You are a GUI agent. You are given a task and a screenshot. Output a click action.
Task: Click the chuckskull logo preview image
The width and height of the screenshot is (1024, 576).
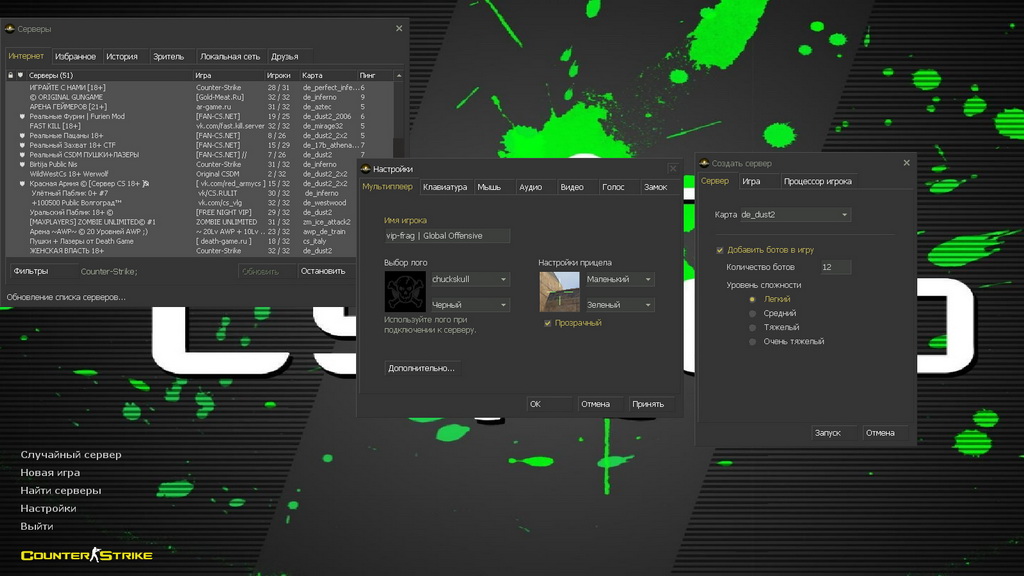pyautogui.click(x=405, y=291)
